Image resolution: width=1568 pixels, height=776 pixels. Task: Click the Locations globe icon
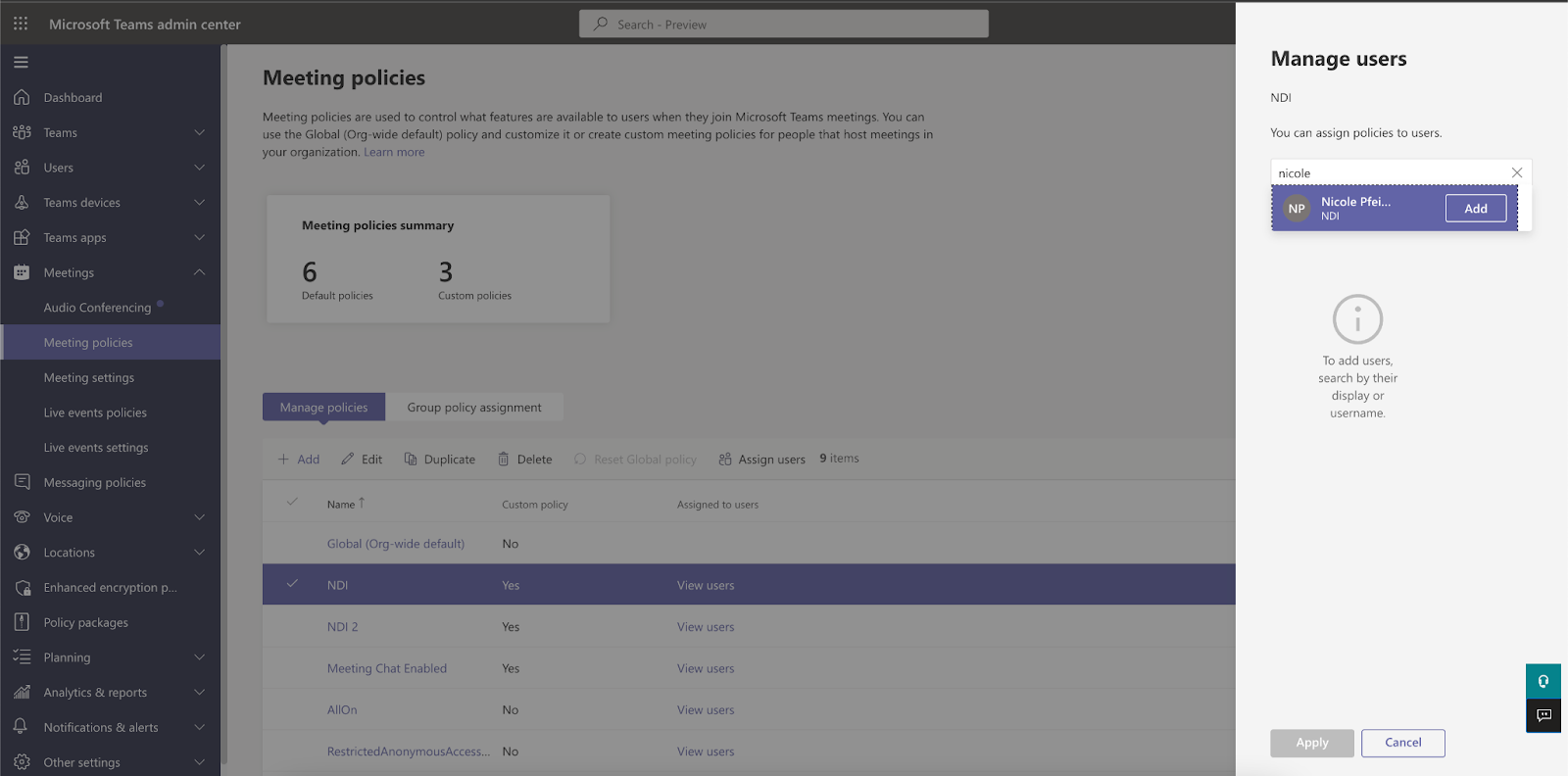pyautogui.click(x=22, y=553)
